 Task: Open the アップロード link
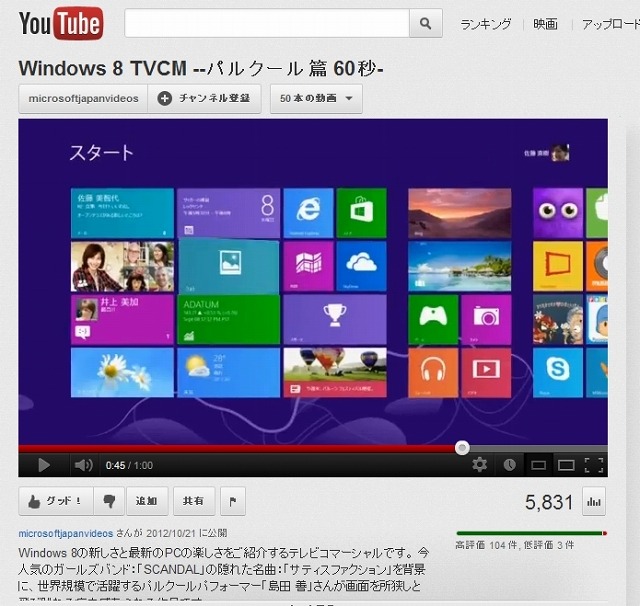coord(611,24)
